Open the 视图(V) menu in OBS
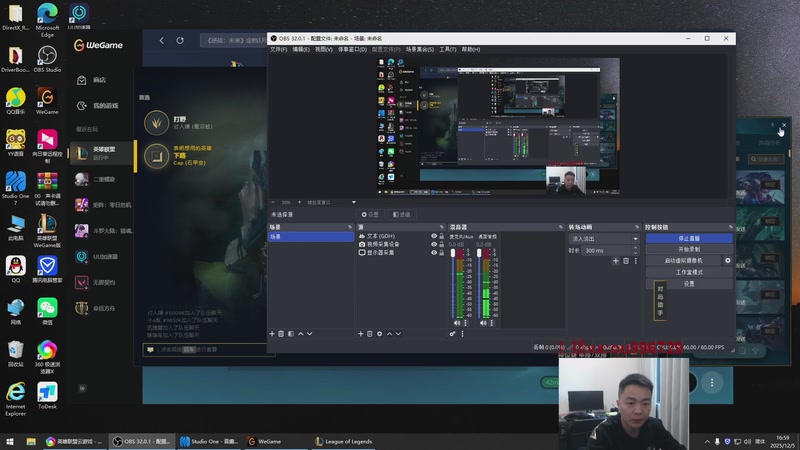 coord(324,49)
